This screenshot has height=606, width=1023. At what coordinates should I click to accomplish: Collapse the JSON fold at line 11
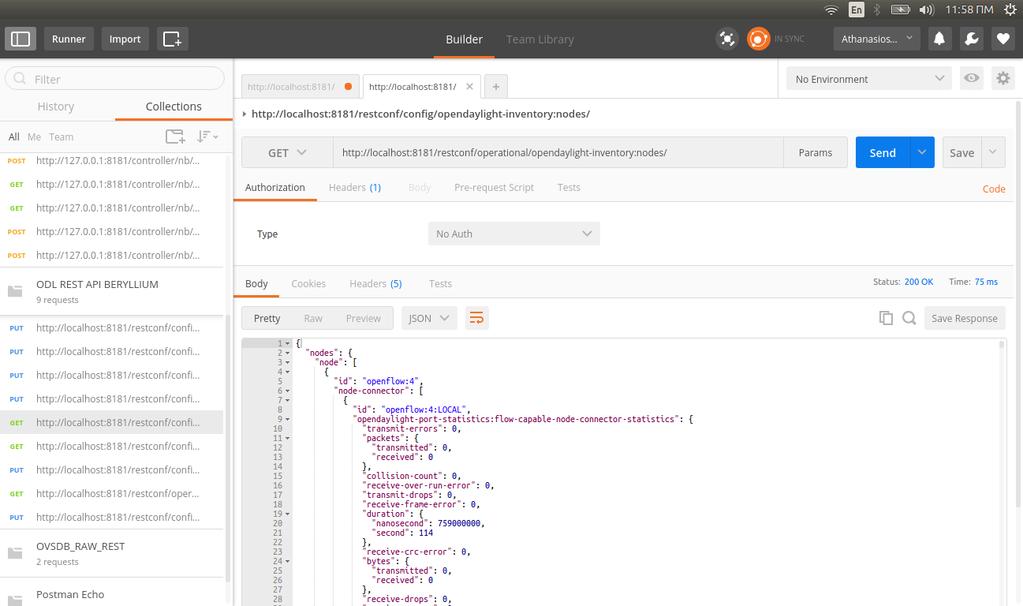[x=287, y=438]
